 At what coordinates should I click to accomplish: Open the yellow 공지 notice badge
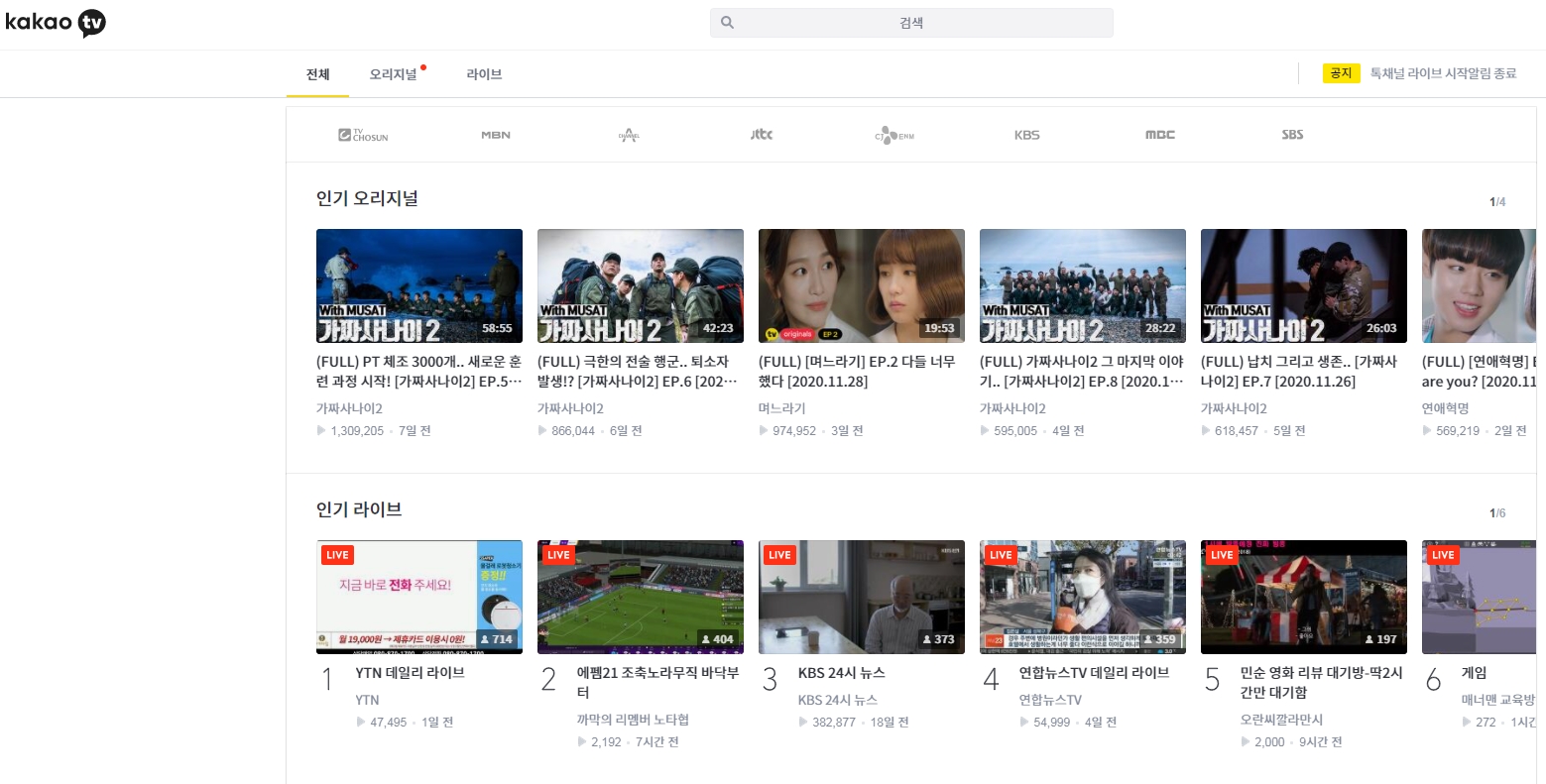[x=1341, y=73]
